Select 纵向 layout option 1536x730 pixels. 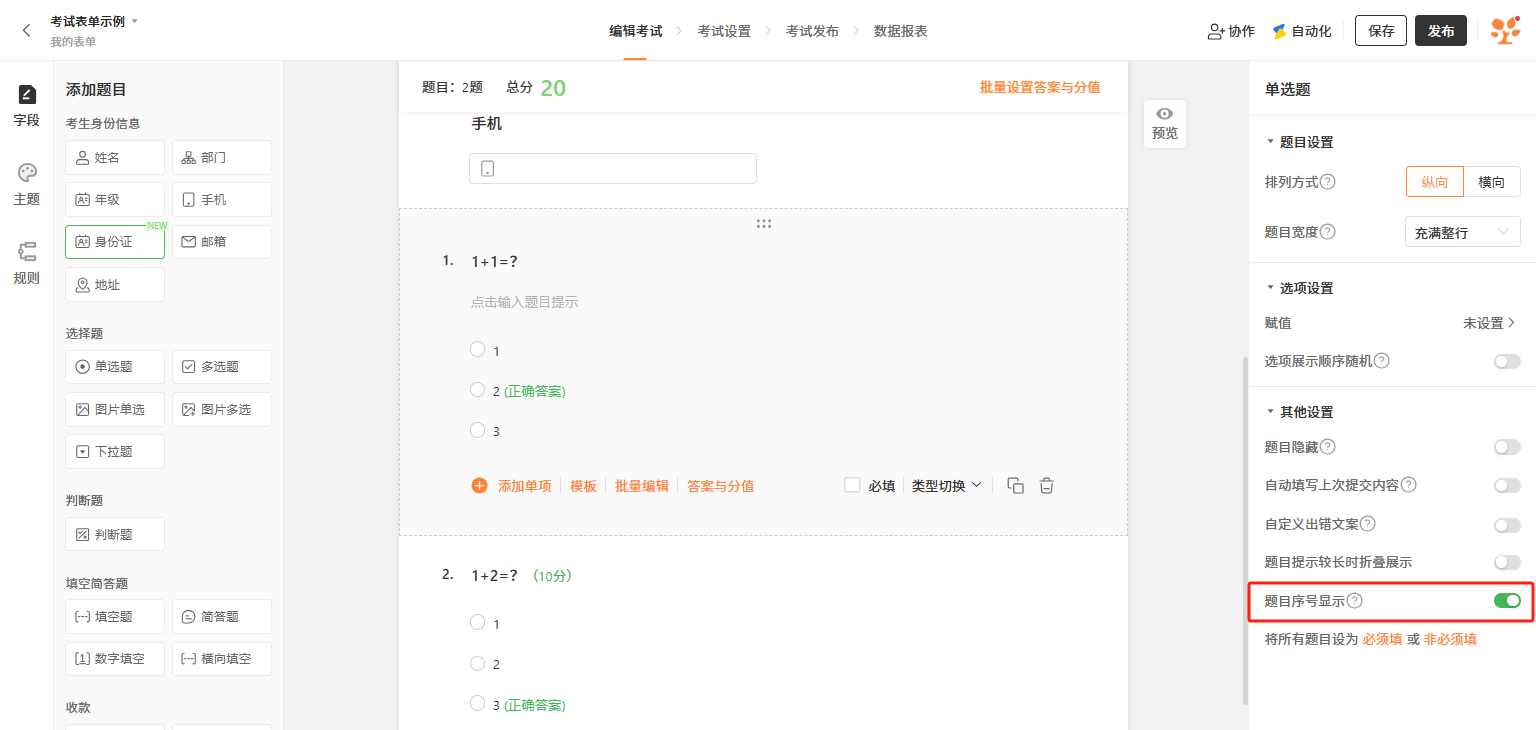tap(1435, 182)
